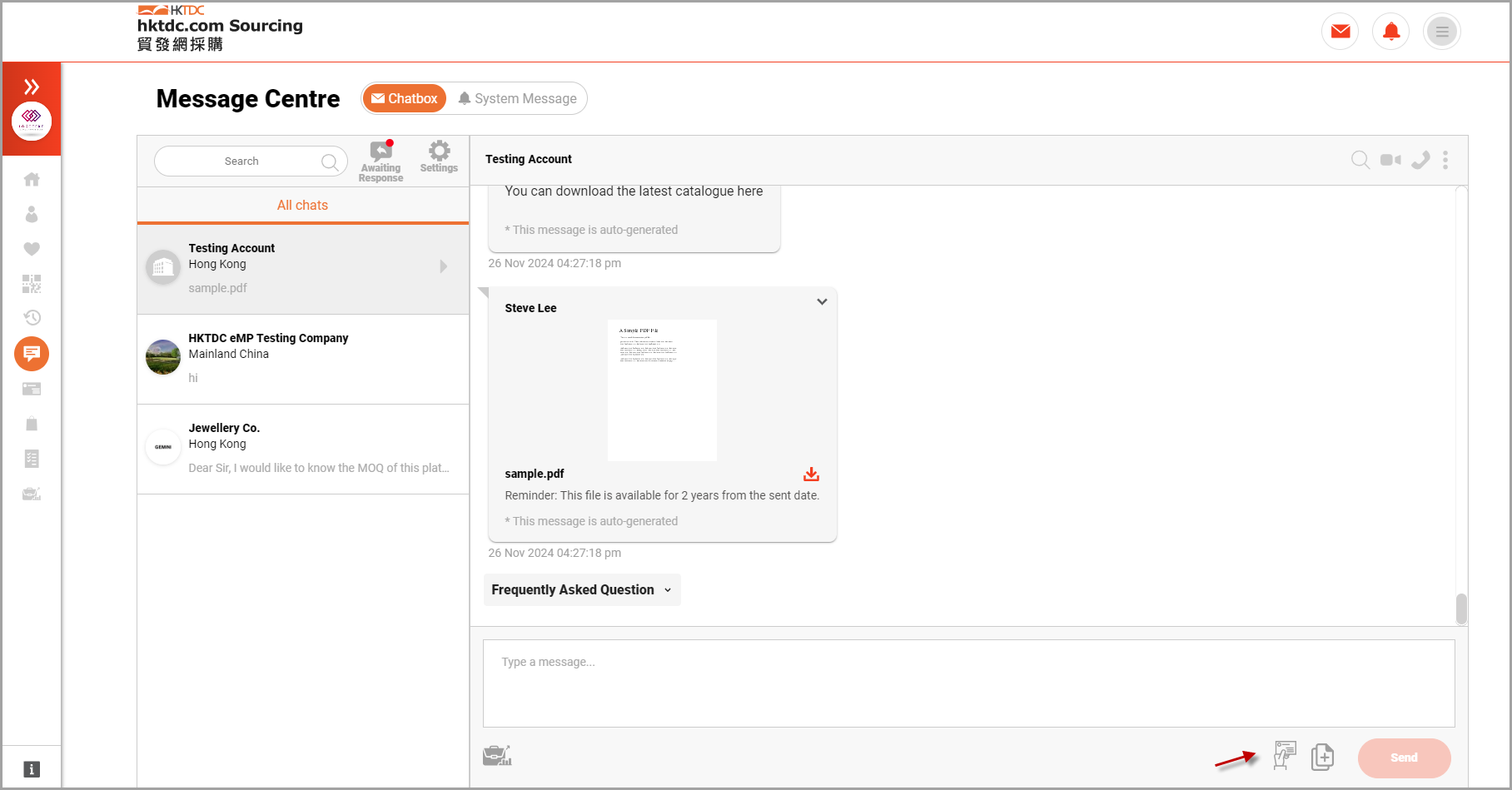Click the hktdc.com Sourcing logo
The height and width of the screenshot is (790, 1512).
220,27
